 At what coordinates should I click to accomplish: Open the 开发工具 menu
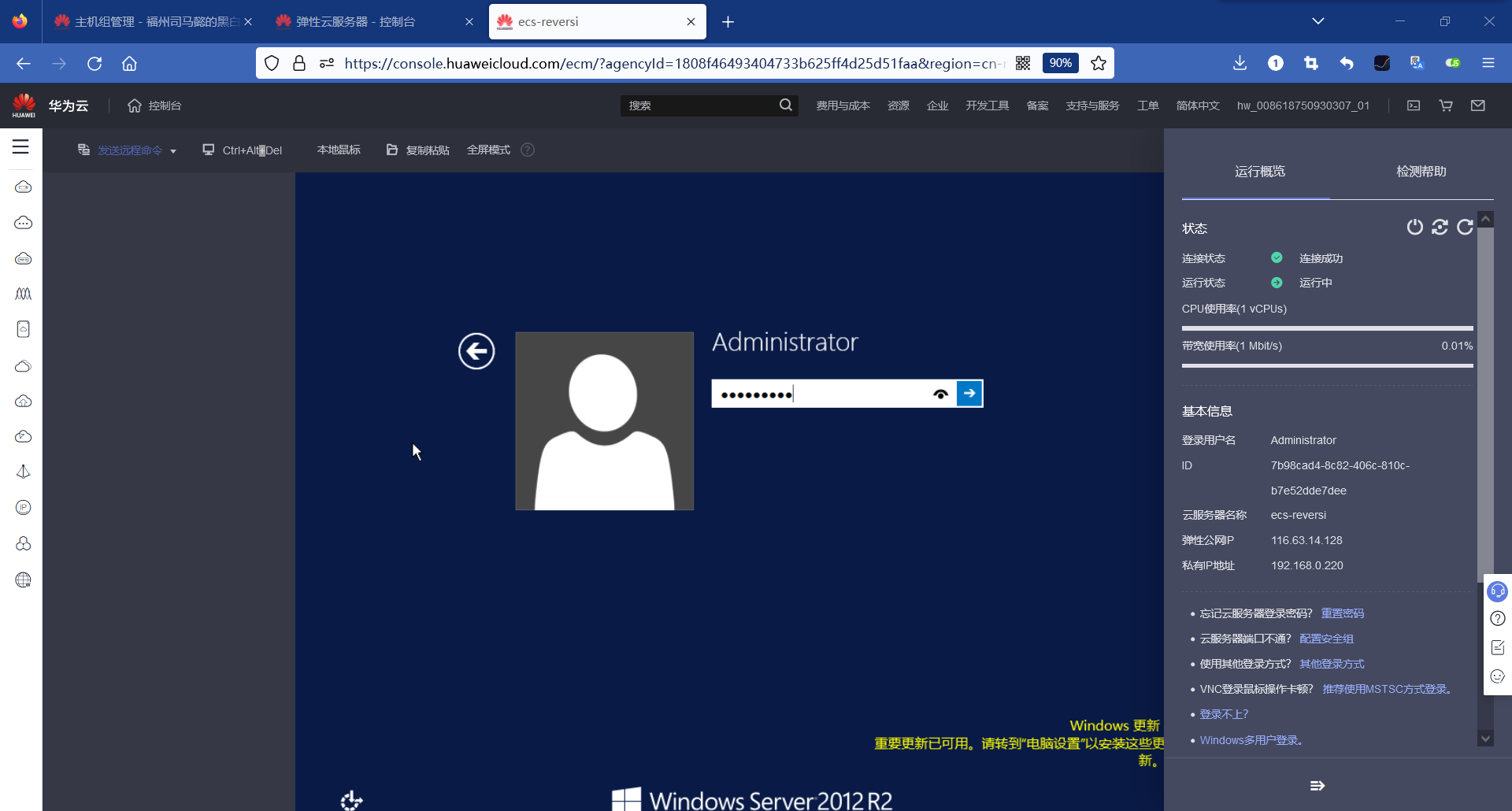click(988, 106)
